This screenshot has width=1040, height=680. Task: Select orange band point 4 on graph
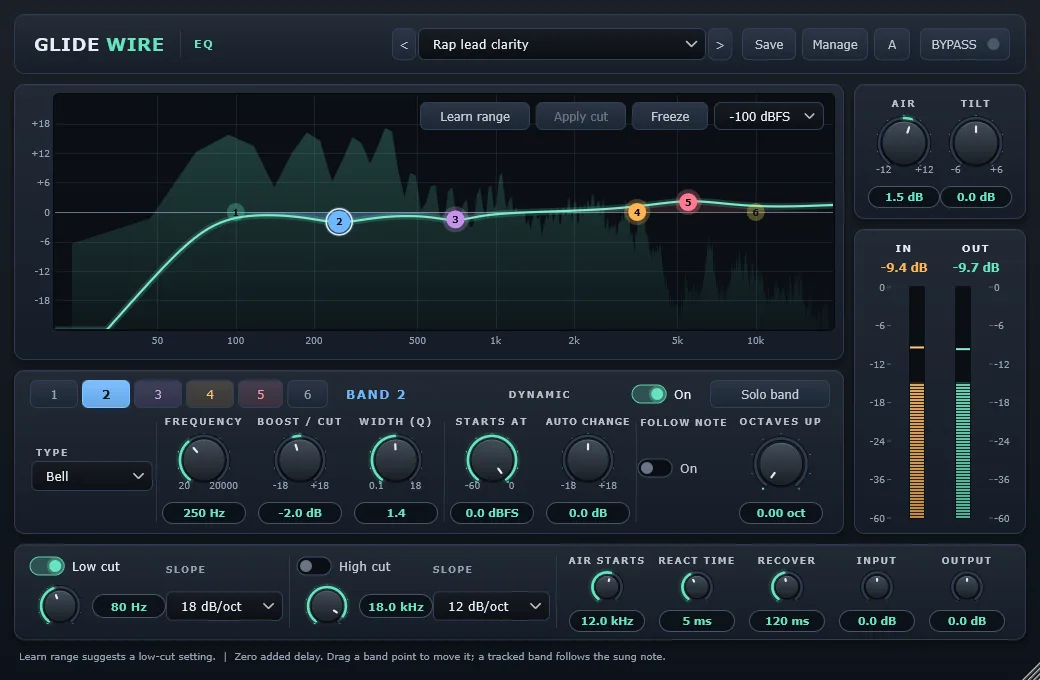click(637, 212)
